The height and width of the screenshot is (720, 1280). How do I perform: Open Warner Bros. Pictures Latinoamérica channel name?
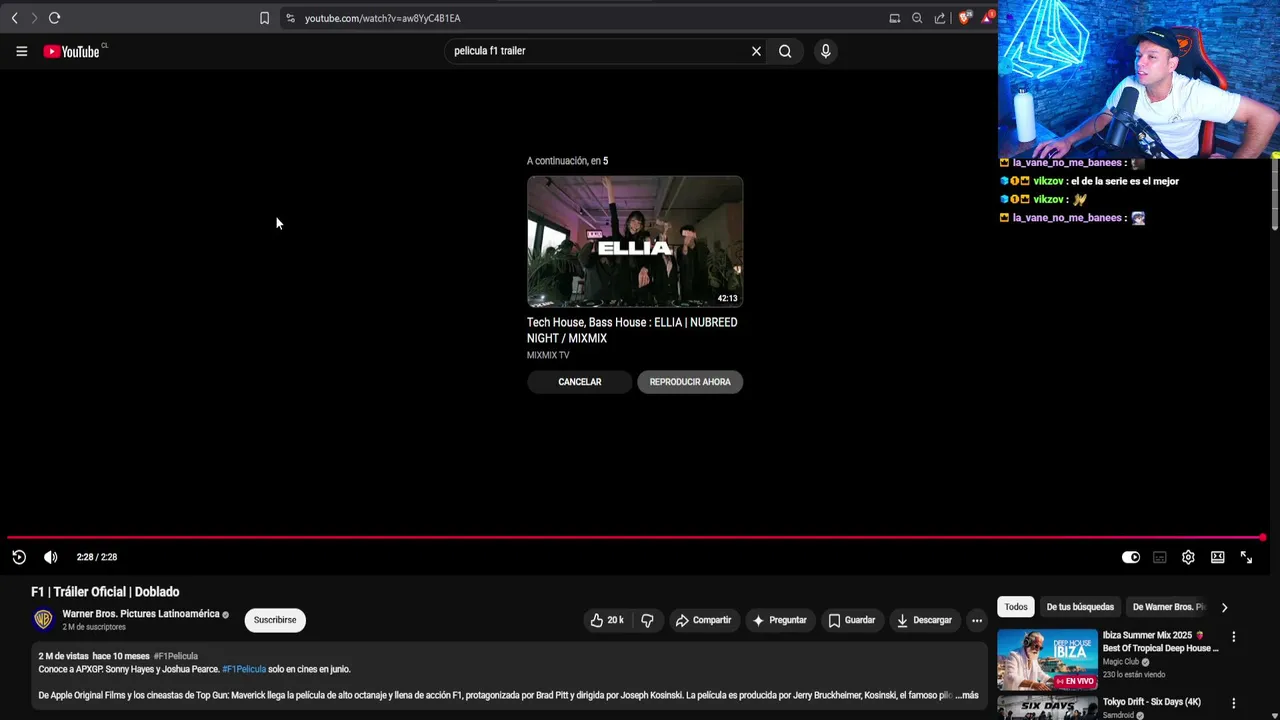[x=141, y=614]
